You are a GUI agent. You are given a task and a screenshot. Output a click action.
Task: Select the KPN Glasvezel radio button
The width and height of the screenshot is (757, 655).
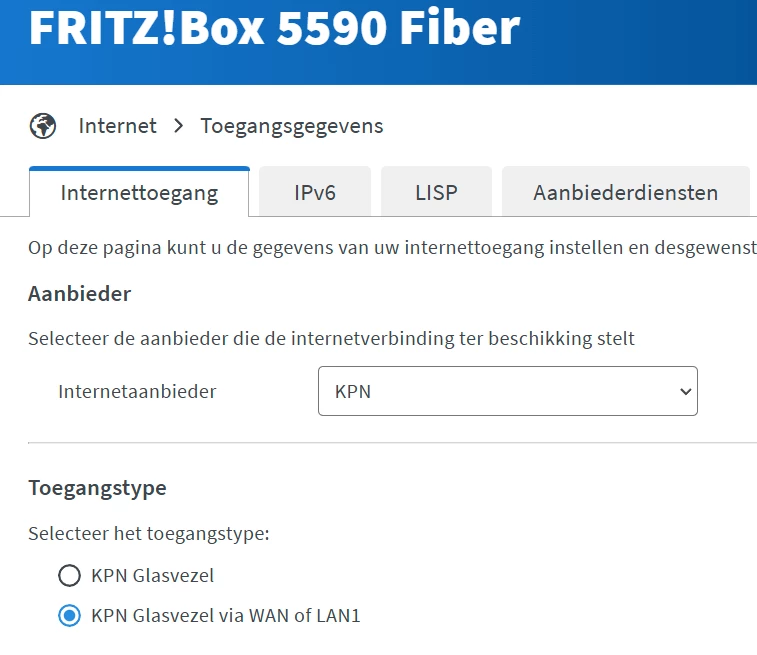70,575
